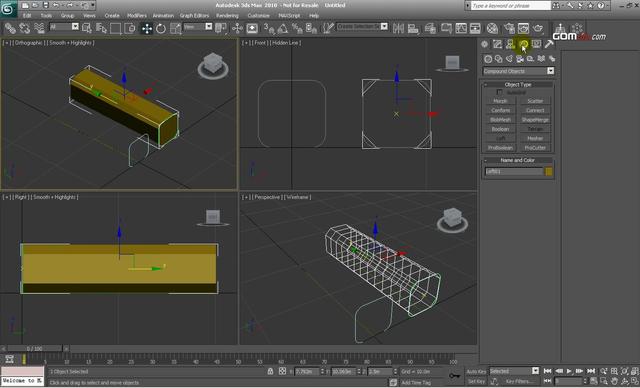The image size is (640, 388).
Task: Open the selection filter dropdown showing All
Action: (x=64, y=27)
